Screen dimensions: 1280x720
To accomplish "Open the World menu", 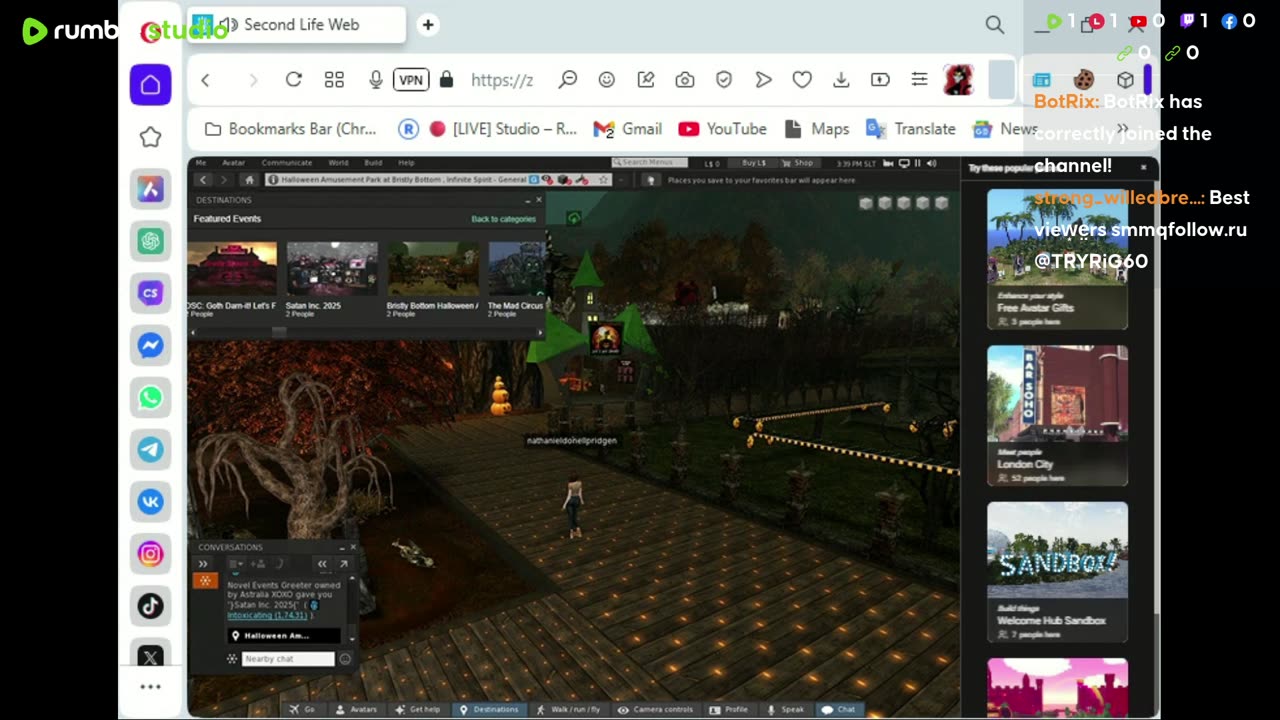I will coord(338,162).
